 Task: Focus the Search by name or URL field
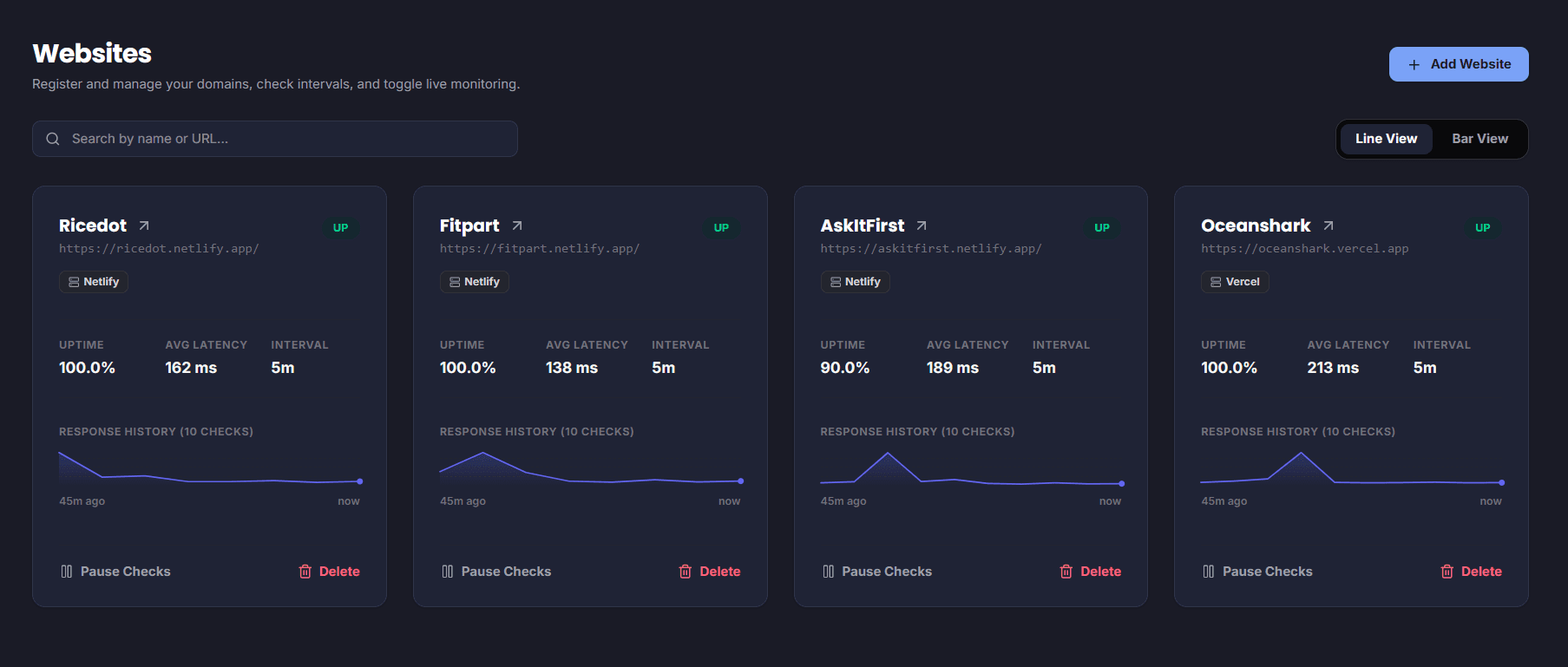click(x=275, y=139)
